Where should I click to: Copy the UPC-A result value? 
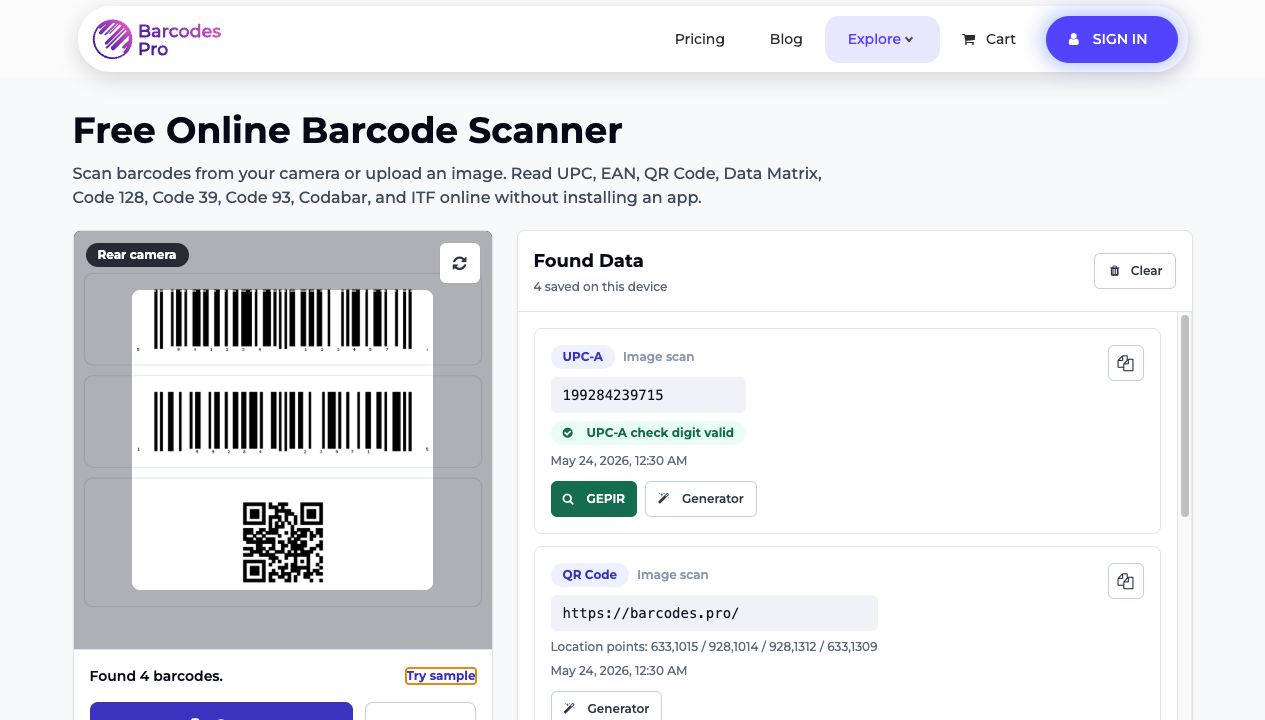pyautogui.click(x=1126, y=363)
